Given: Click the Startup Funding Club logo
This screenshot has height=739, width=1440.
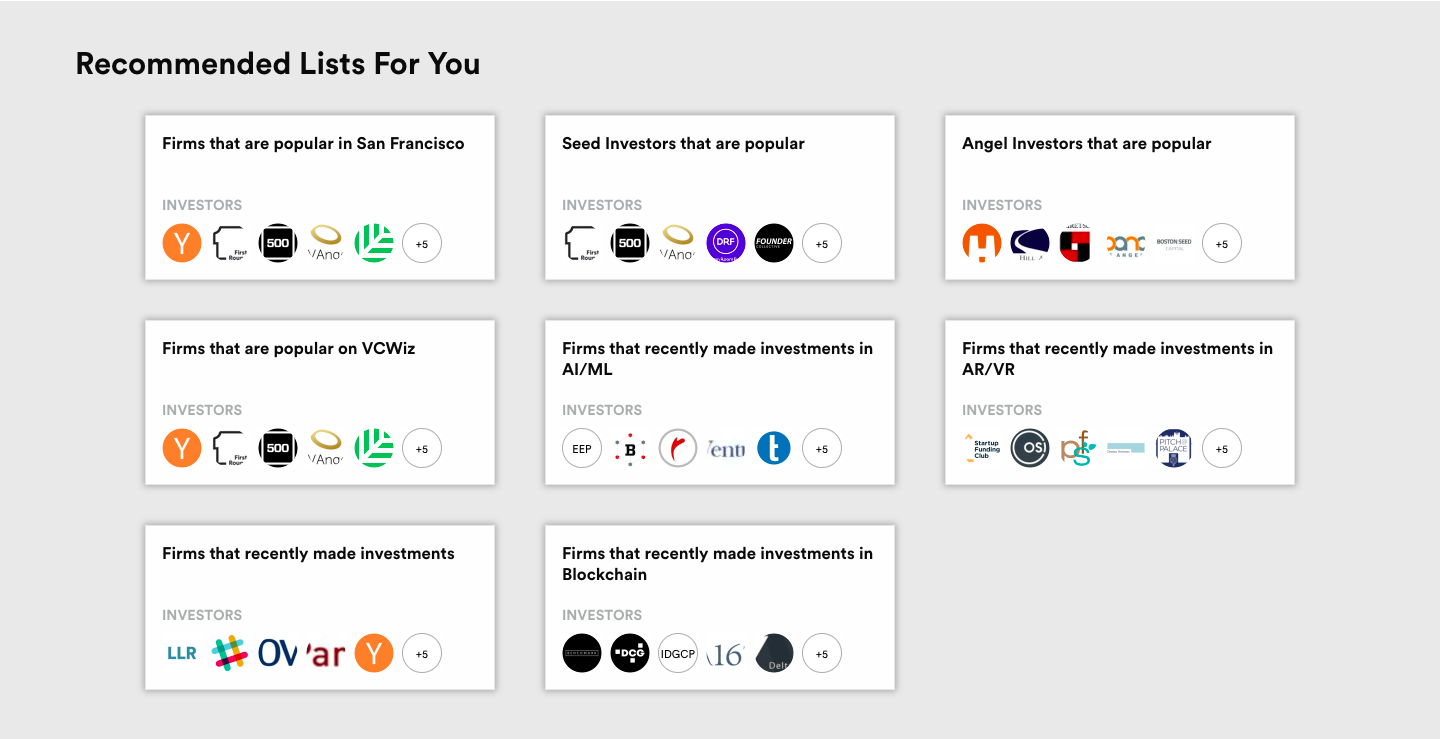Looking at the screenshot, I should pos(982,448).
